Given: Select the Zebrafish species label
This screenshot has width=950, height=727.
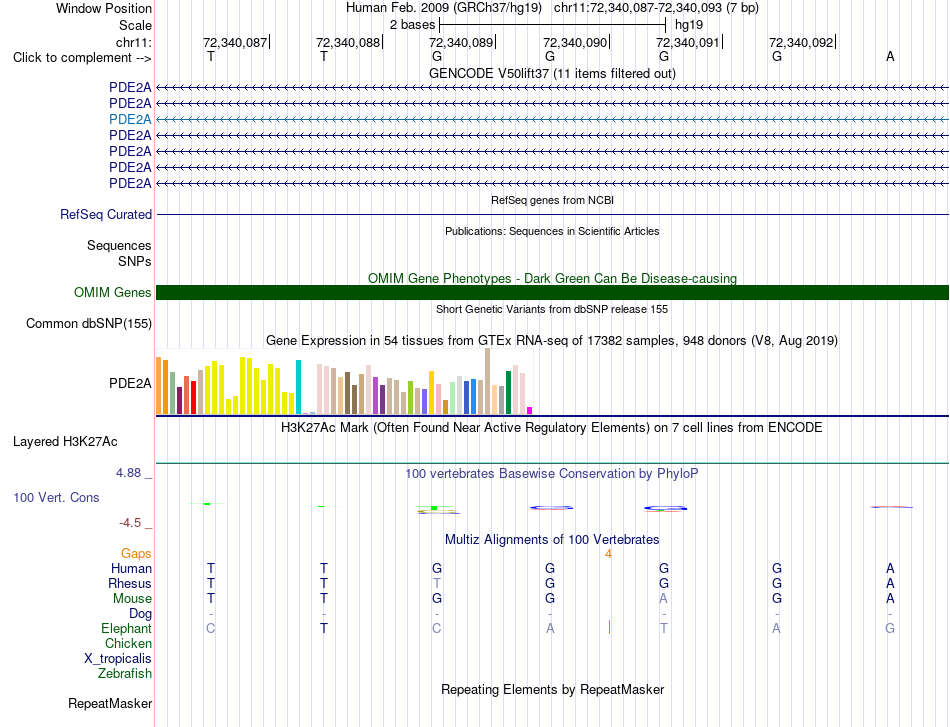Looking at the screenshot, I should 125,674.
